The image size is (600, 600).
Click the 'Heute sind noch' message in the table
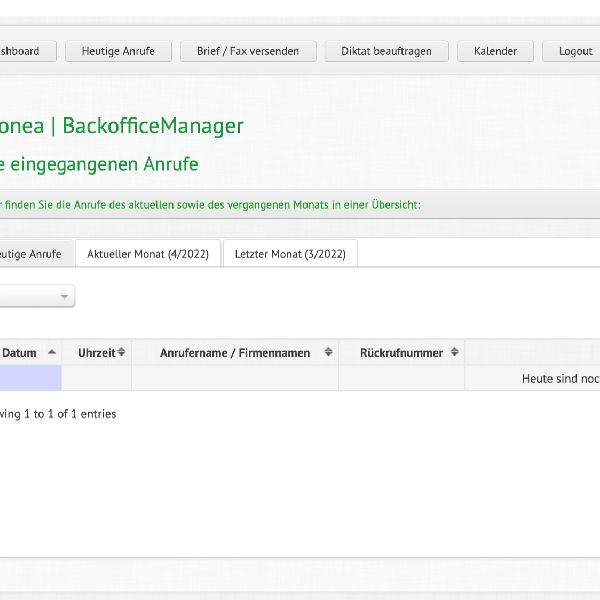point(560,379)
